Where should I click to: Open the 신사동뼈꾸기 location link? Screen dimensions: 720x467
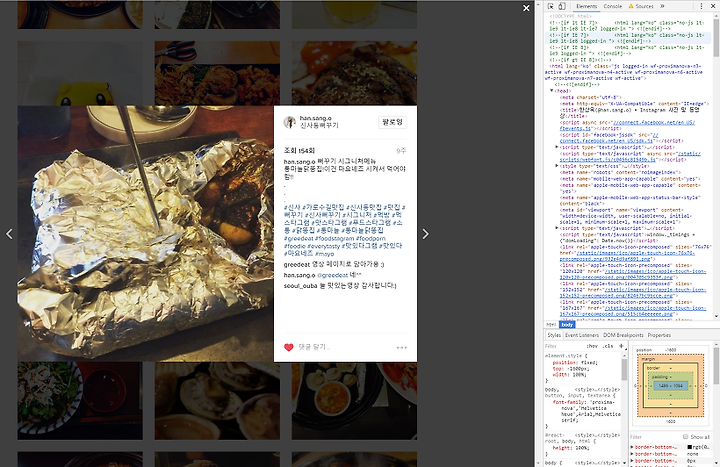pos(319,125)
